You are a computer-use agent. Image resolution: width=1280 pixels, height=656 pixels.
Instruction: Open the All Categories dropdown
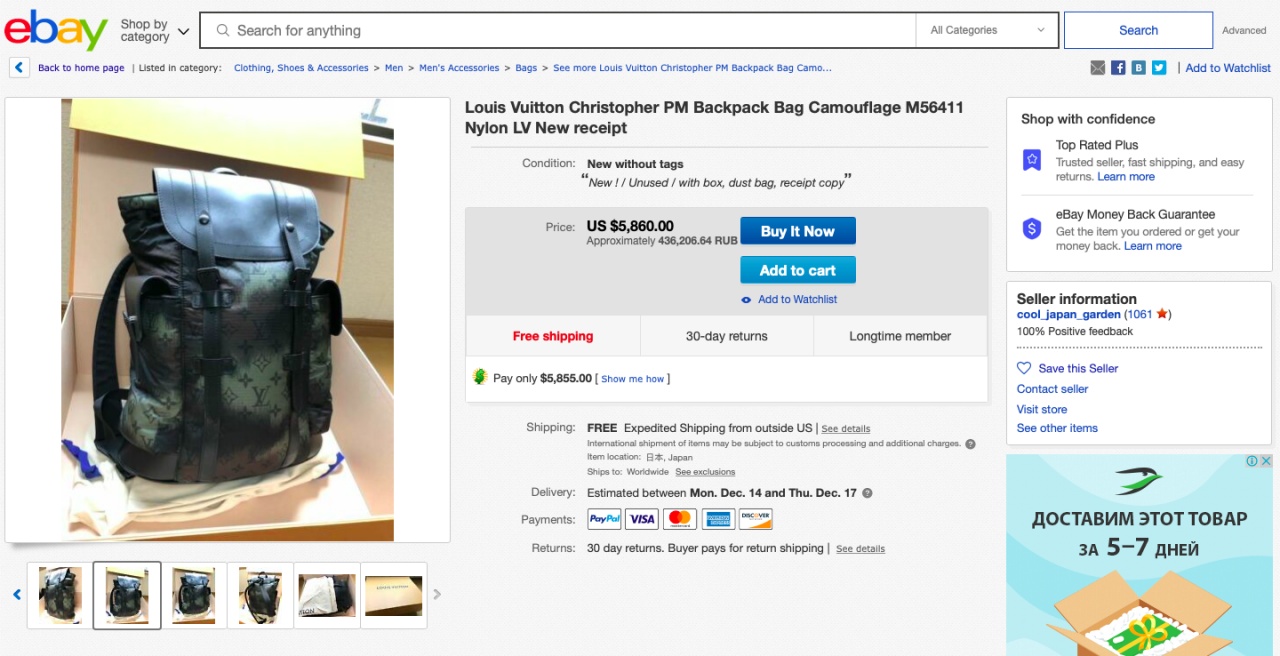[x=987, y=30]
